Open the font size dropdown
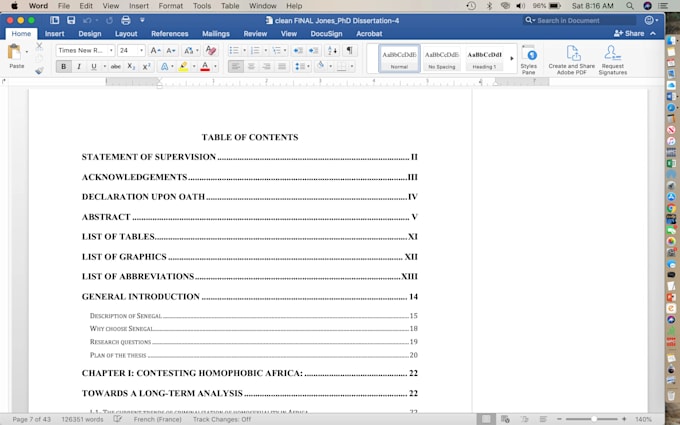680x425 pixels. tap(141, 51)
